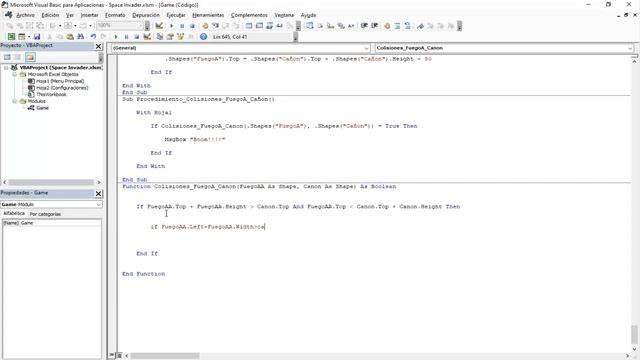This screenshot has height=360, width=640.
Task: Click the Reset stop icon in the standard toolbar
Action: pyautogui.click(x=137, y=37)
